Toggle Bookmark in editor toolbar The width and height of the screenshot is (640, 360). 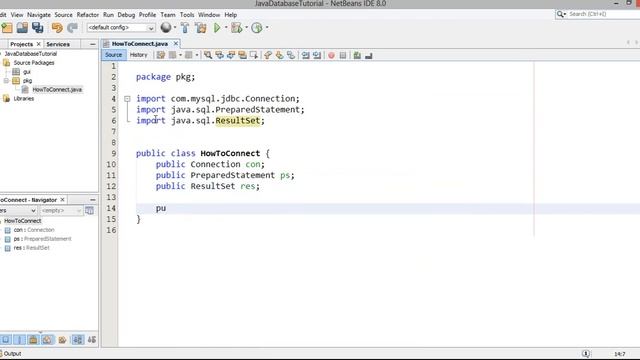coord(291,55)
